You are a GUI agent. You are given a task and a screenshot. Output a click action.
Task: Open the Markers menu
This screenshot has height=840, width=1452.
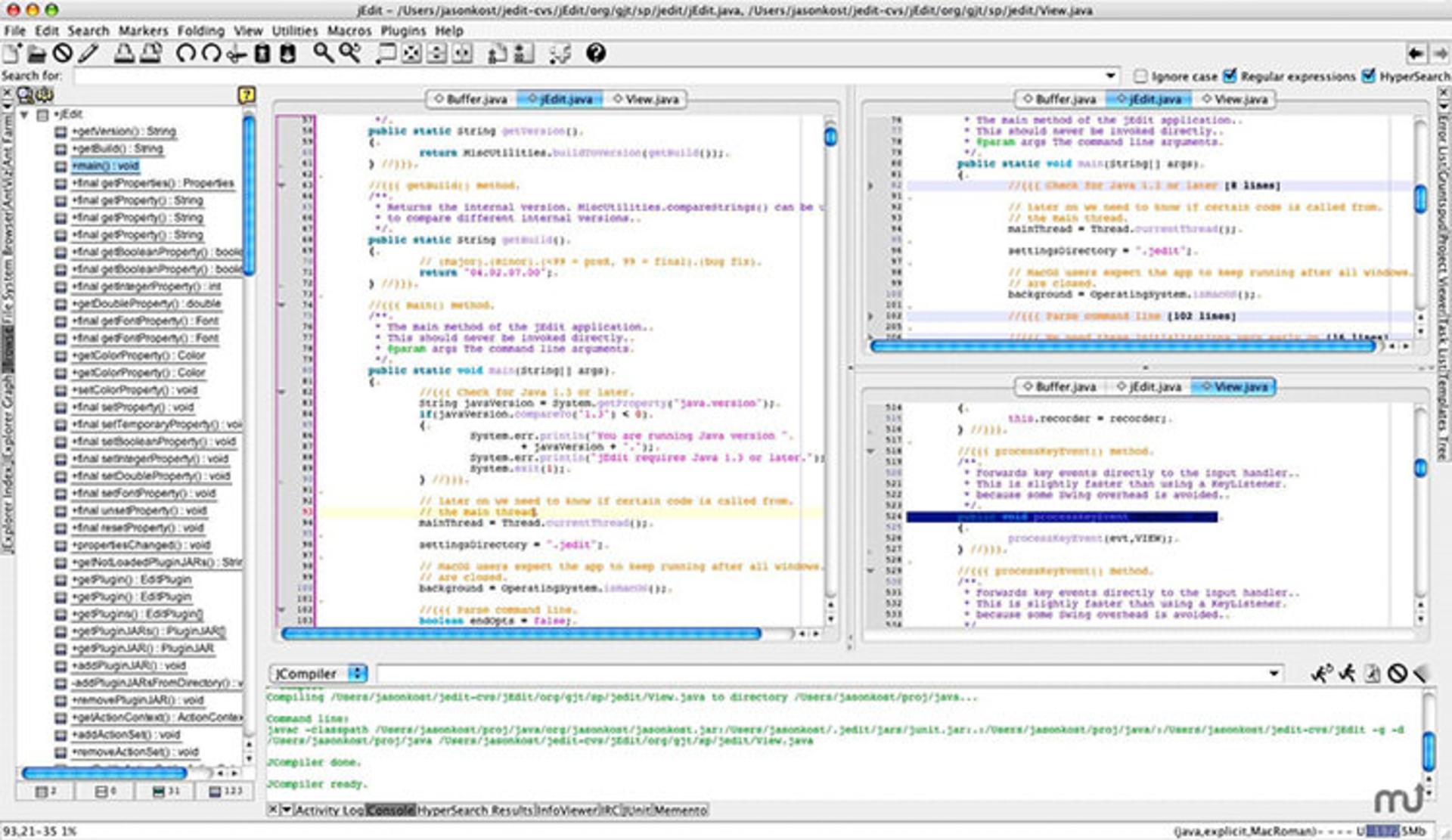click(x=143, y=31)
